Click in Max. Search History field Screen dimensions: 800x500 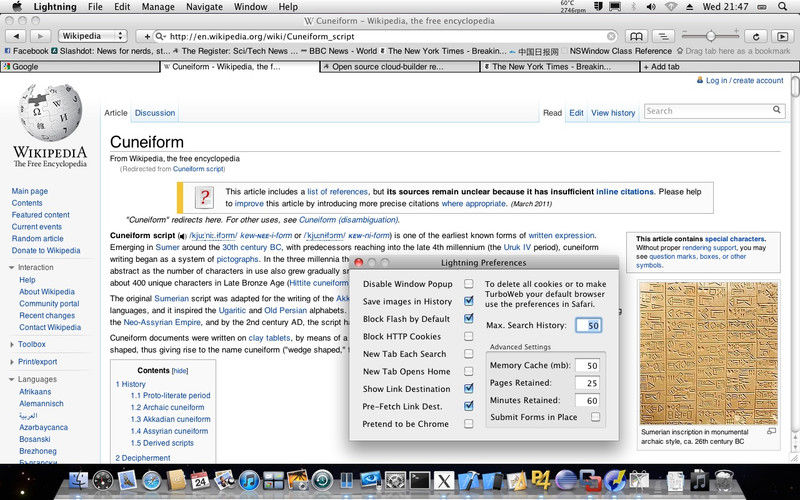click(588, 326)
